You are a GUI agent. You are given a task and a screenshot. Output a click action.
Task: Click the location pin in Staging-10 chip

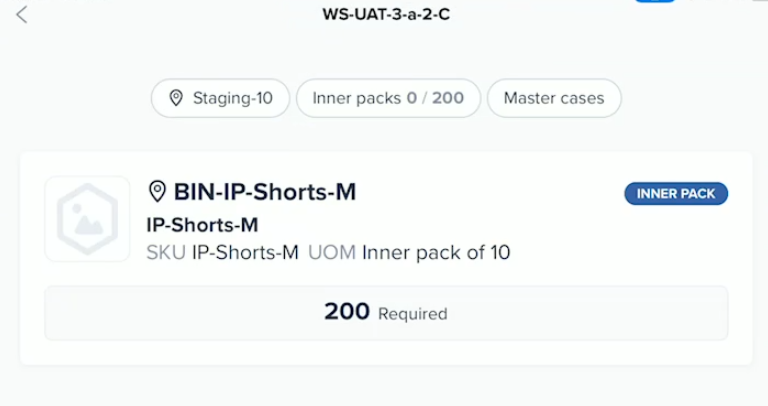(x=176, y=98)
